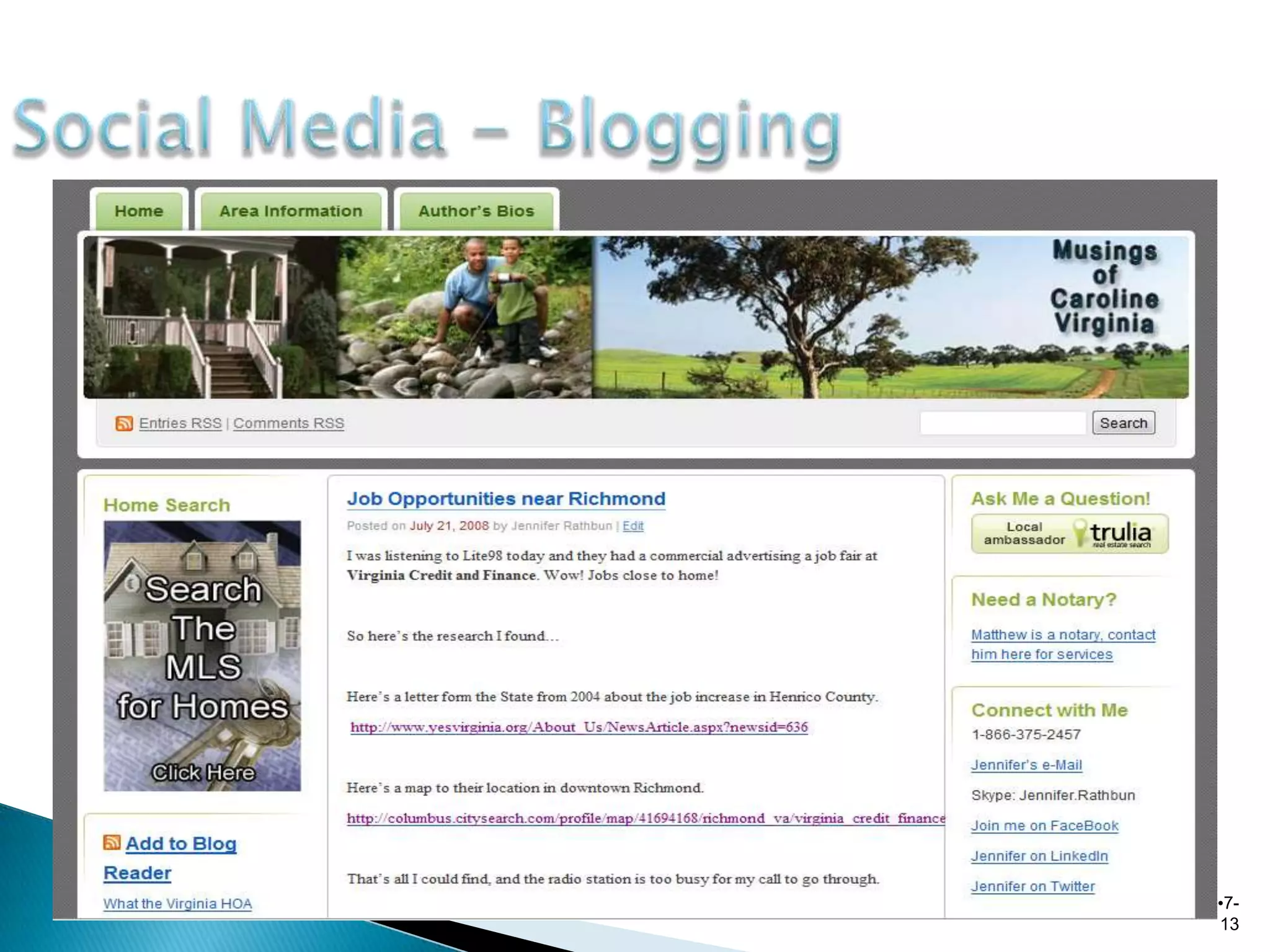Screen dimensions: 1270x952
Task: Open the Search The MLS for Homes image
Action: click(202, 656)
